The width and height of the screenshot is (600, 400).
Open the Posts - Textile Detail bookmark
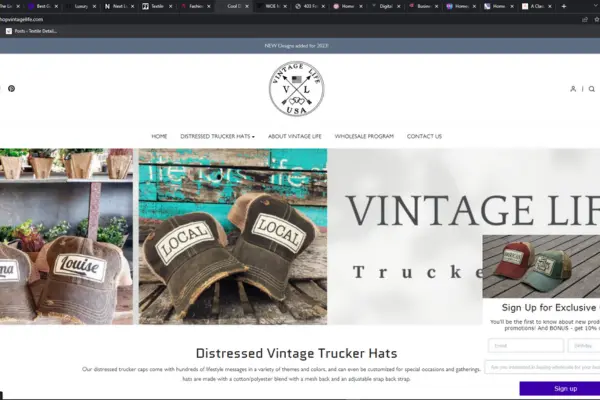(x=32, y=31)
